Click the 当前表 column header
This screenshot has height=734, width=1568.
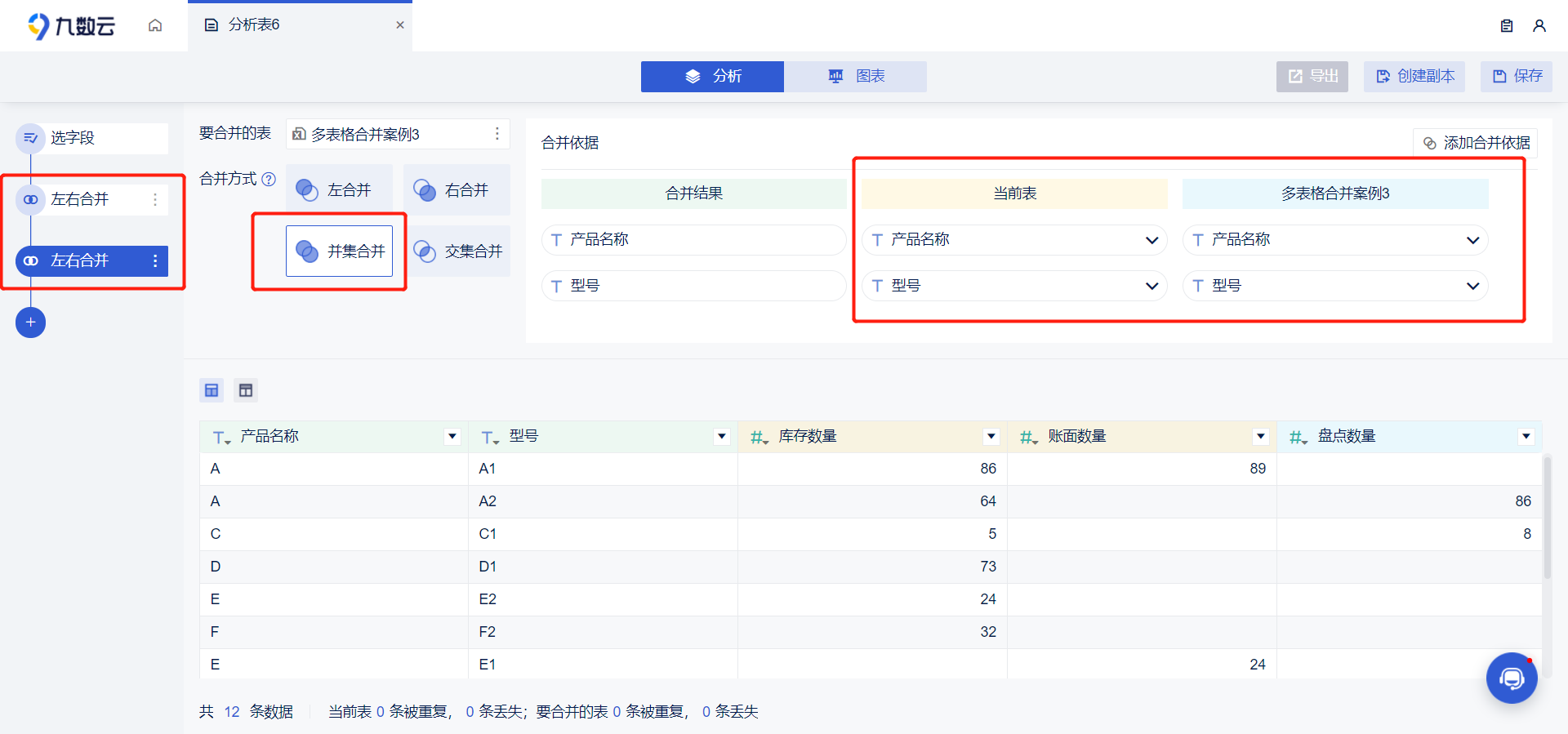[x=1014, y=194]
